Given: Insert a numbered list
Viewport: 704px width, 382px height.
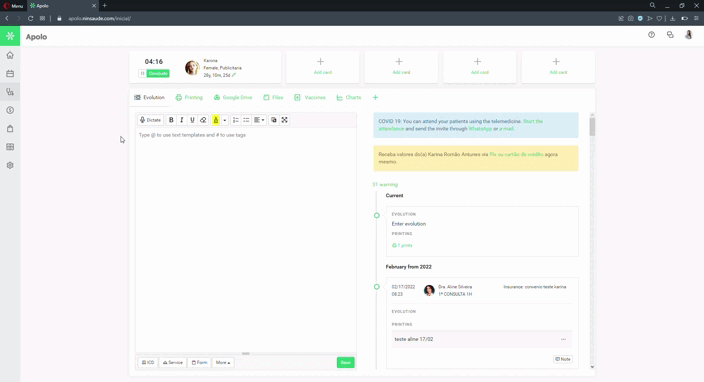Looking at the screenshot, I should tap(236, 120).
